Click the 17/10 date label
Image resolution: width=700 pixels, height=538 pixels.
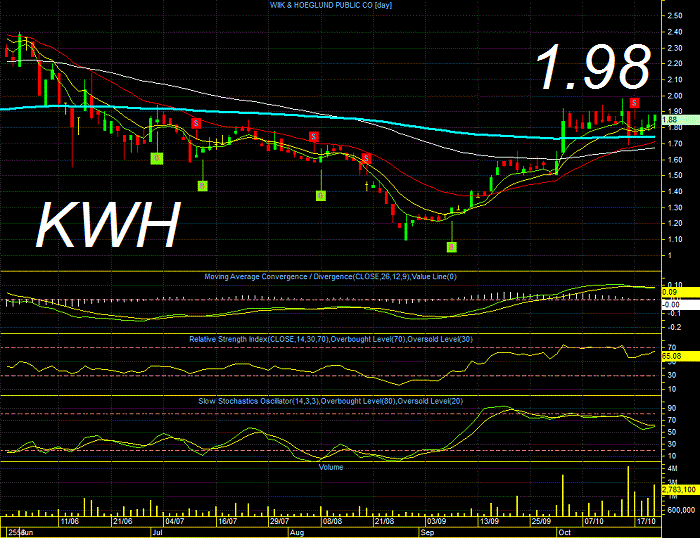click(x=646, y=521)
